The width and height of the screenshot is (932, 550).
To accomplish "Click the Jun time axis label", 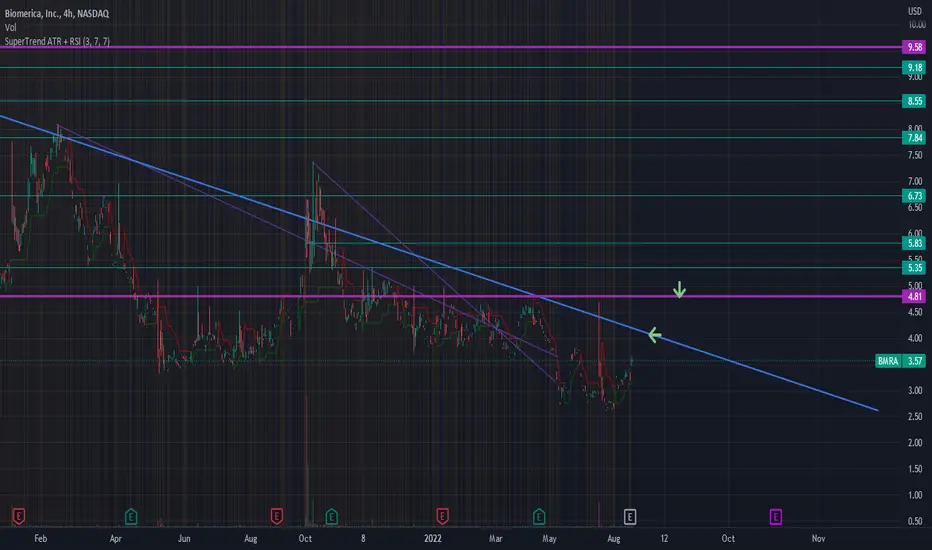I will pyautogui.click(x=184, y=539).
